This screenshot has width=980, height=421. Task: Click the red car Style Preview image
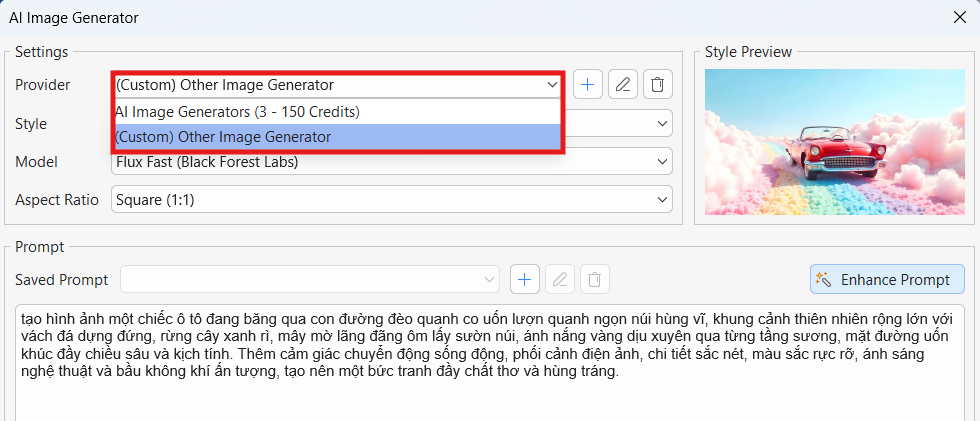(x=834, y=142)
